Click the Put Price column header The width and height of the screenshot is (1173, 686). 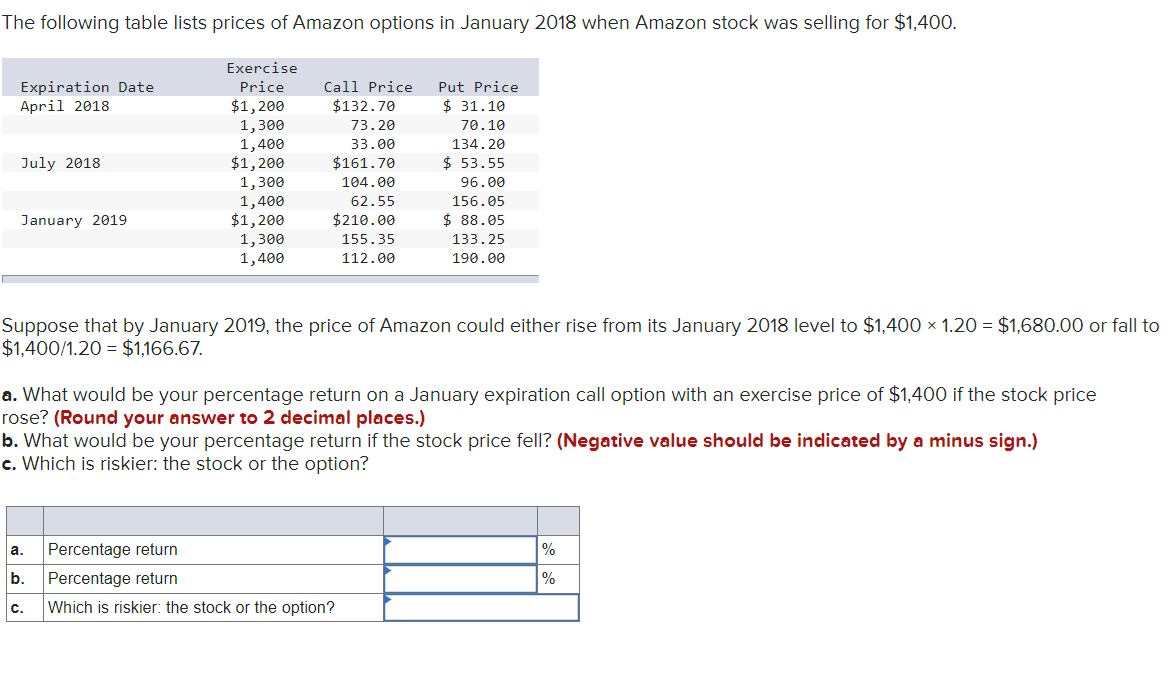click(477, 87)
